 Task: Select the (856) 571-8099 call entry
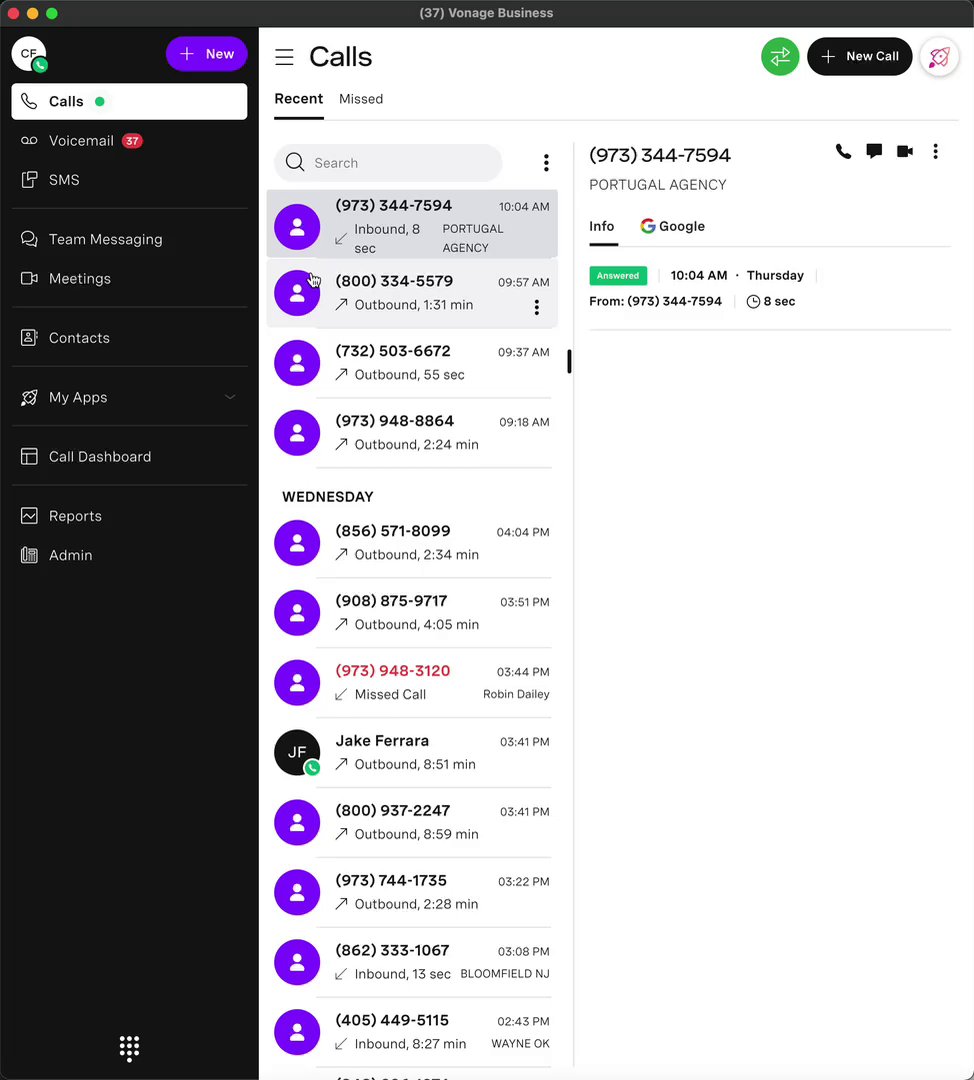tap(412, 543)
